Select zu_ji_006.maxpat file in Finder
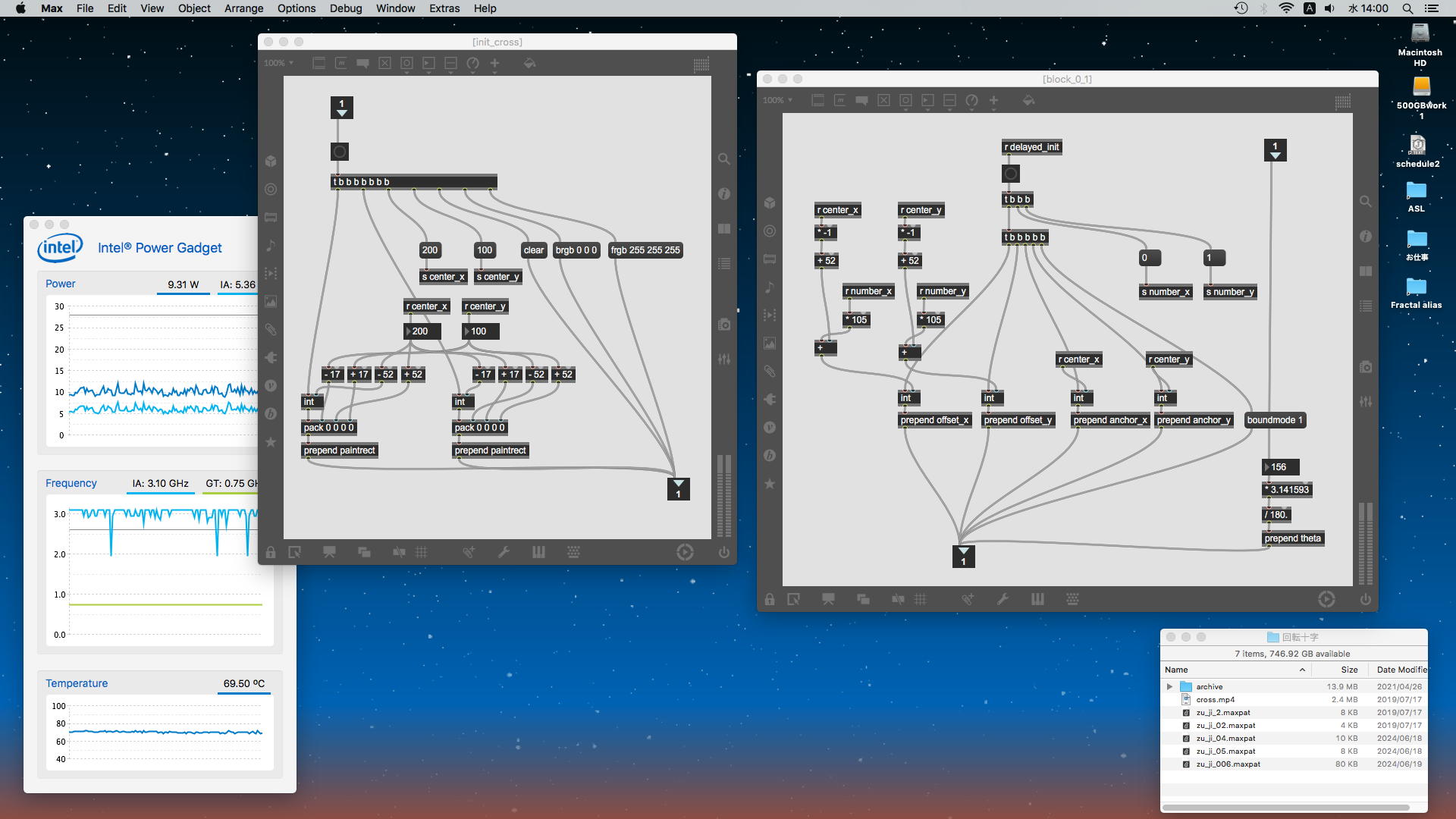 point(1228,764)
